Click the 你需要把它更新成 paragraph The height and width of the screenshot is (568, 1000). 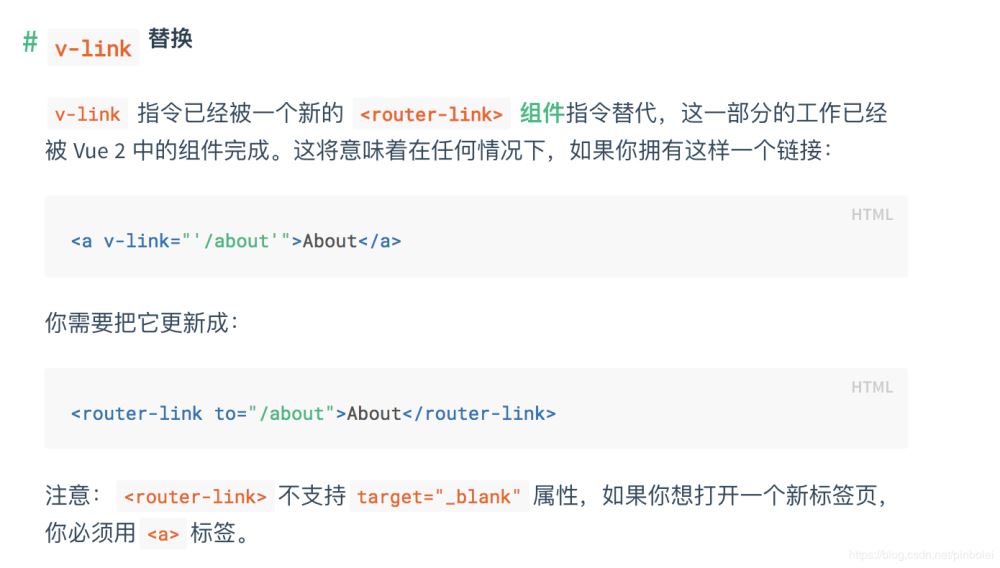pos(142,324)
